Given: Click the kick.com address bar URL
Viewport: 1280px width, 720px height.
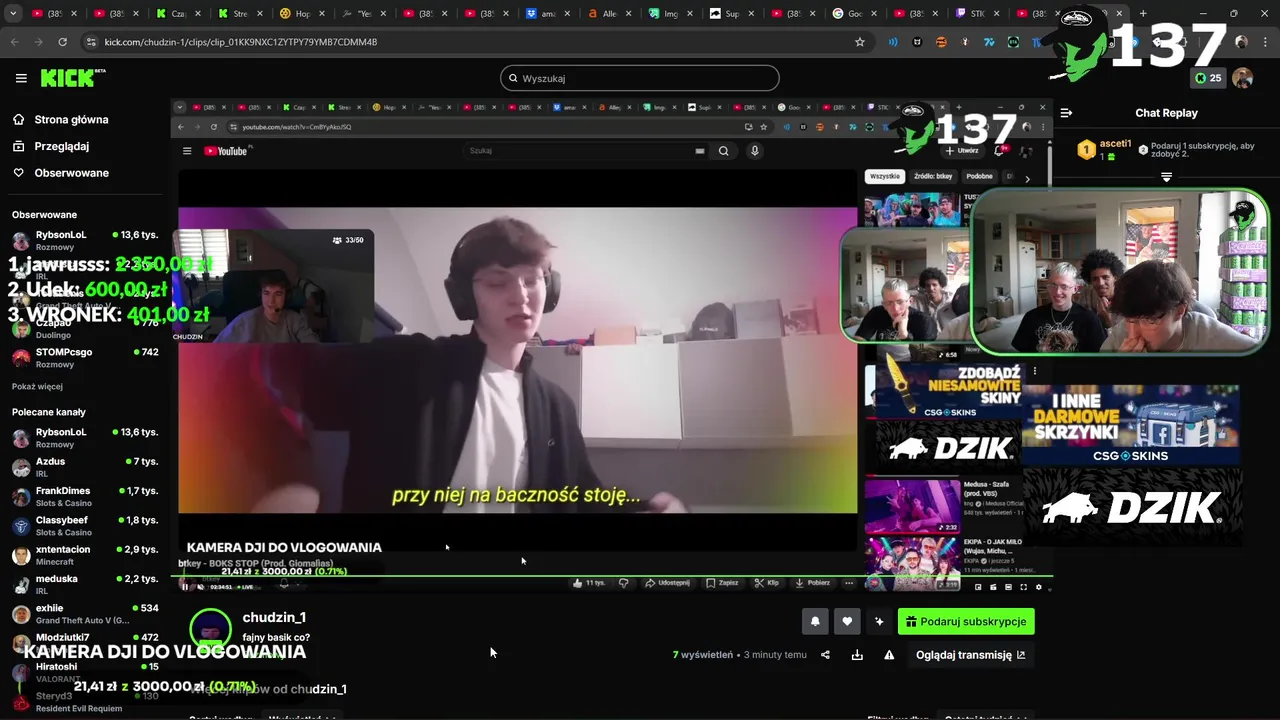Looking at the screenshot, I should coord(241,42).
